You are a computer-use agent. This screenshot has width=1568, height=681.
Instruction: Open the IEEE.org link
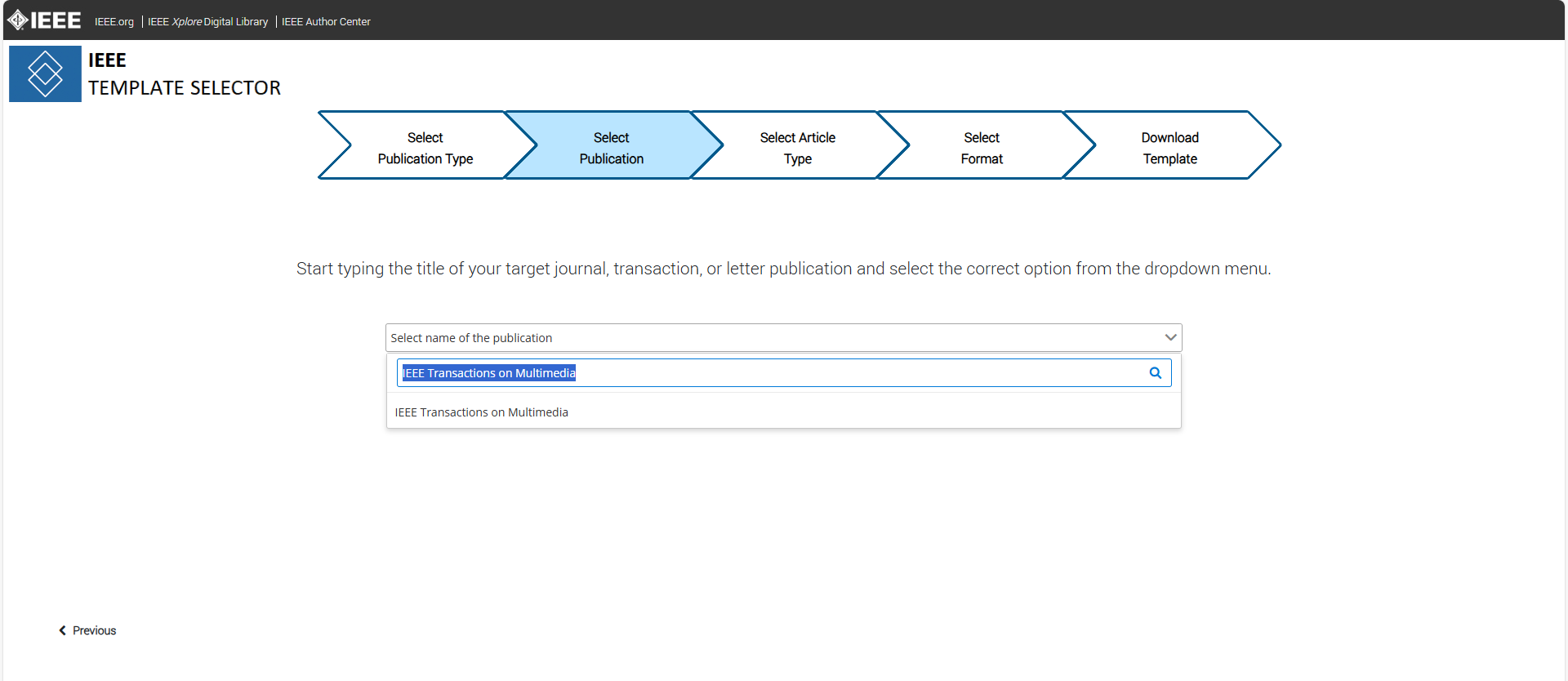pyautogui.click(x=114, y=22)
